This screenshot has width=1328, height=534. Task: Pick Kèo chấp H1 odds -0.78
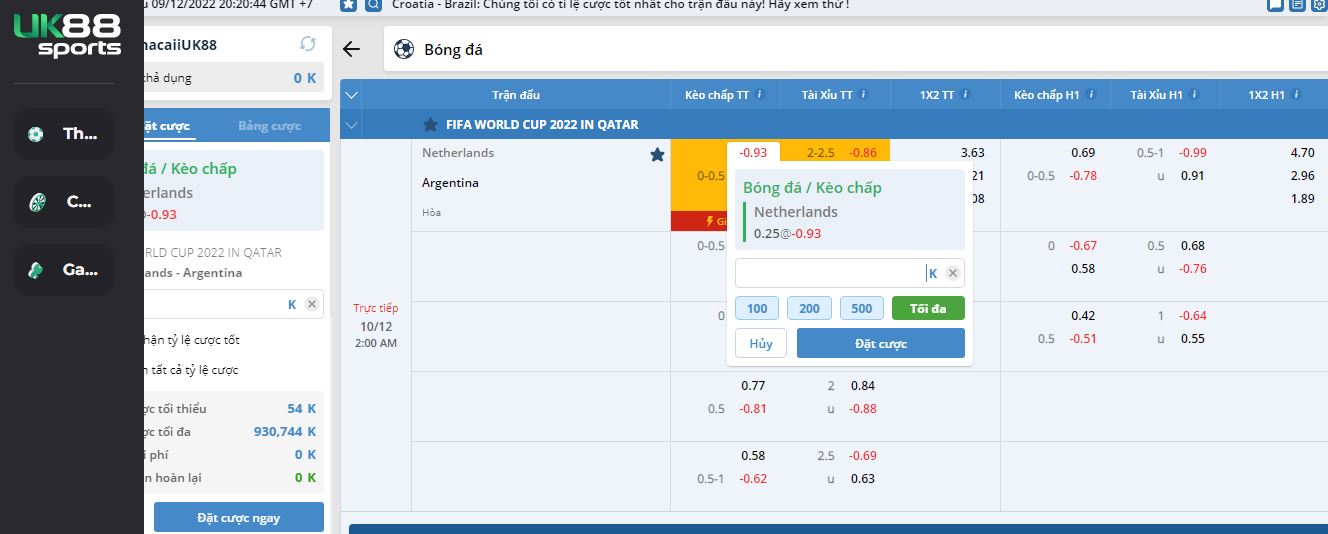click(1083, 176)
